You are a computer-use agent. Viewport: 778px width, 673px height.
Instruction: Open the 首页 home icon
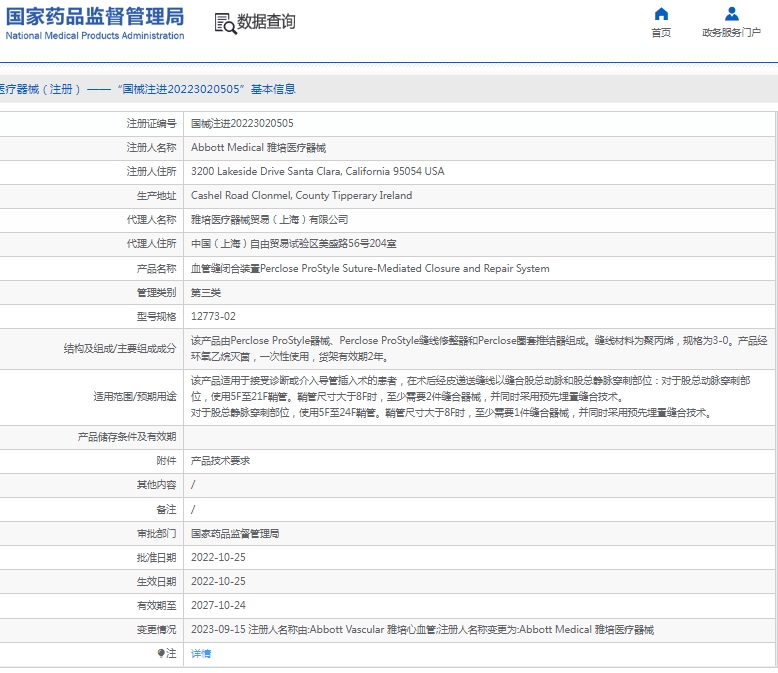(661, 14)
